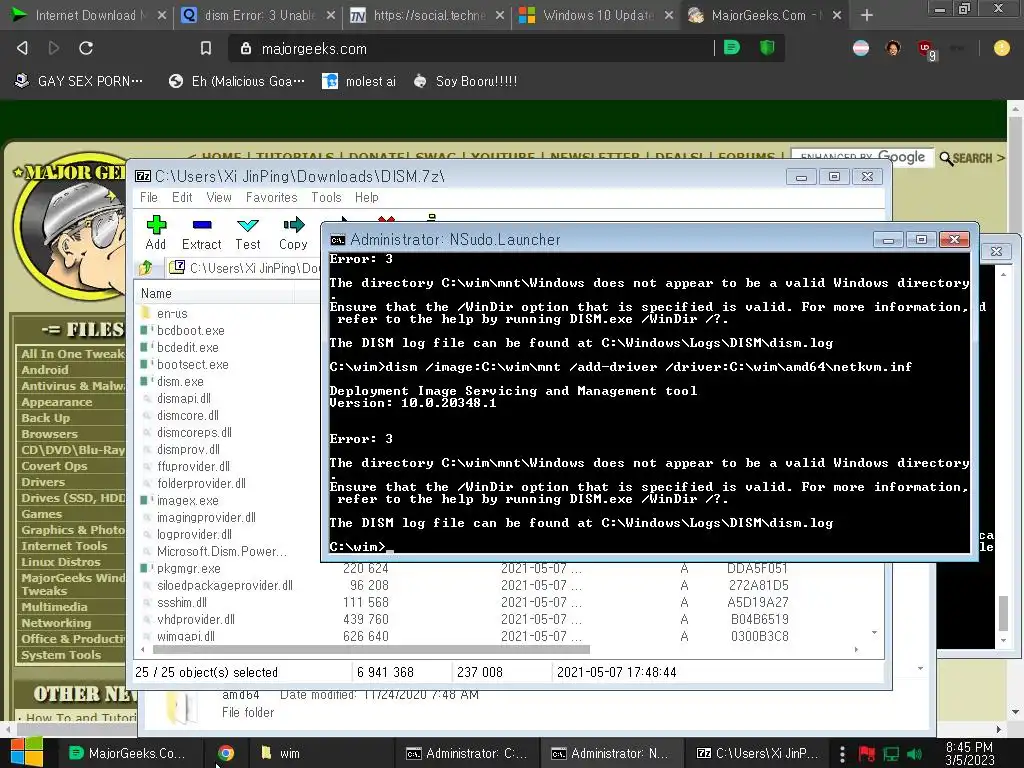Select dism.exe in the 7-Zip list
Viewport: 1024px width, 768px height.
click(180, 381)
